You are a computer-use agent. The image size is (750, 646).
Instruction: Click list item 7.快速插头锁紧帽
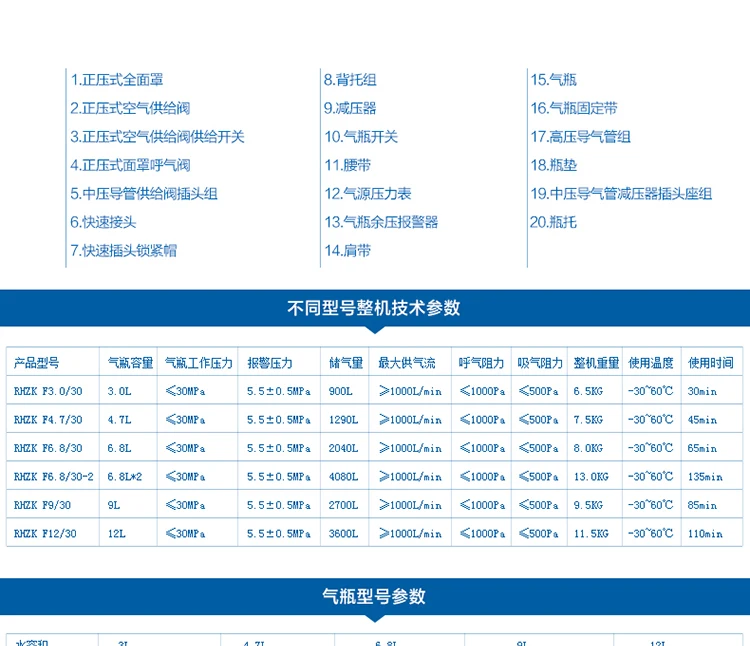(124, 251)
